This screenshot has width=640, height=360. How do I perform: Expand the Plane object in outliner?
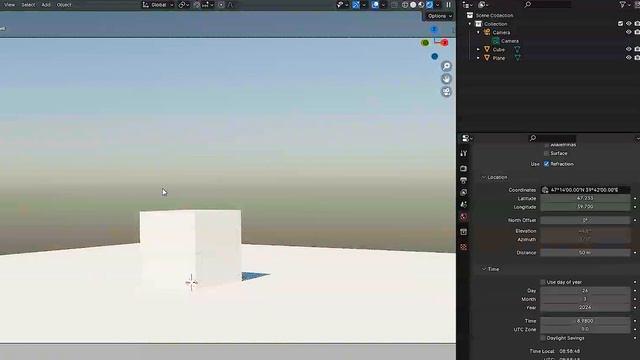(478, 58)
